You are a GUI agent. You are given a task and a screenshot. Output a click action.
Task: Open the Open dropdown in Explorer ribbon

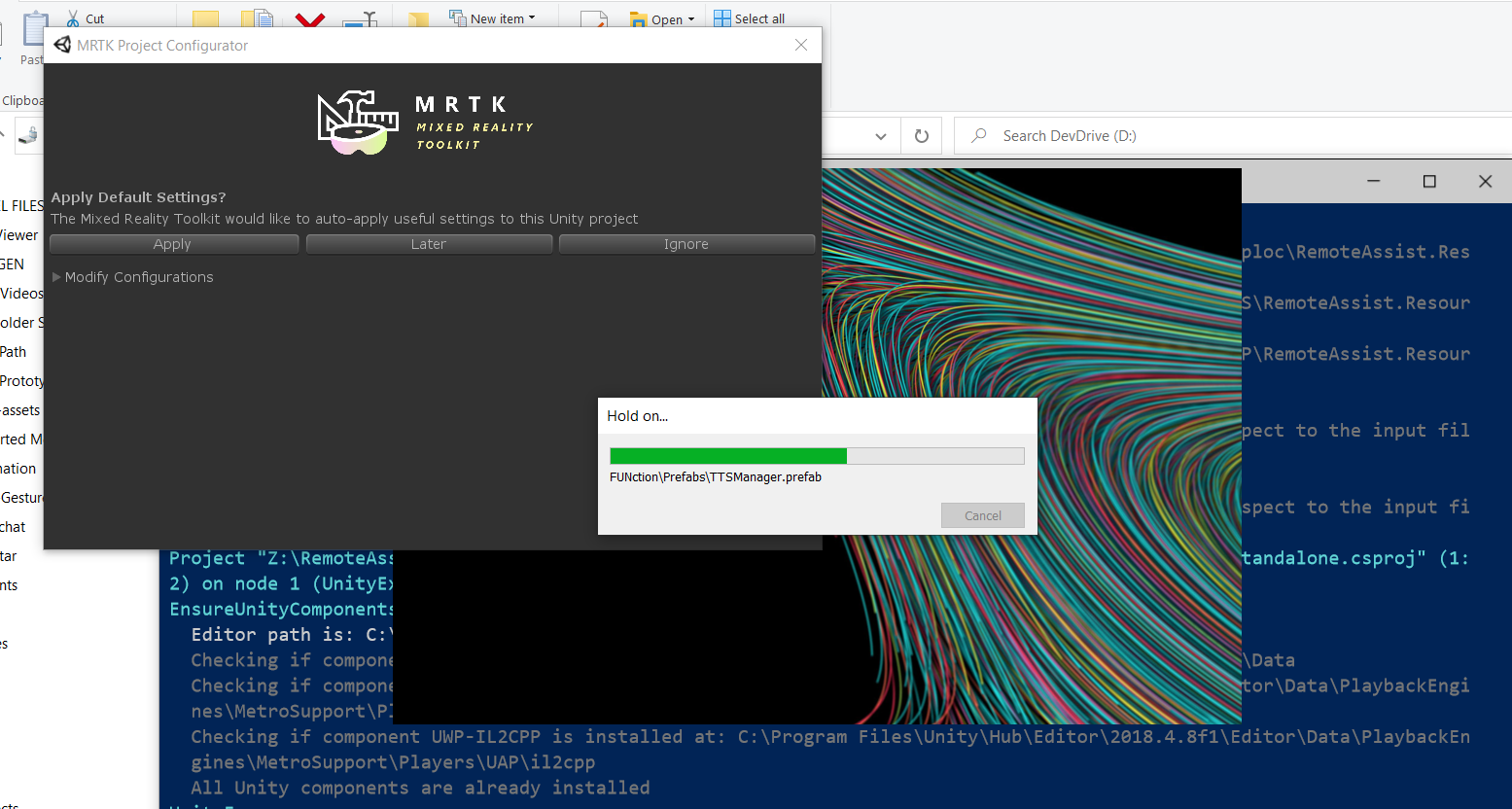tap(662, 19)
